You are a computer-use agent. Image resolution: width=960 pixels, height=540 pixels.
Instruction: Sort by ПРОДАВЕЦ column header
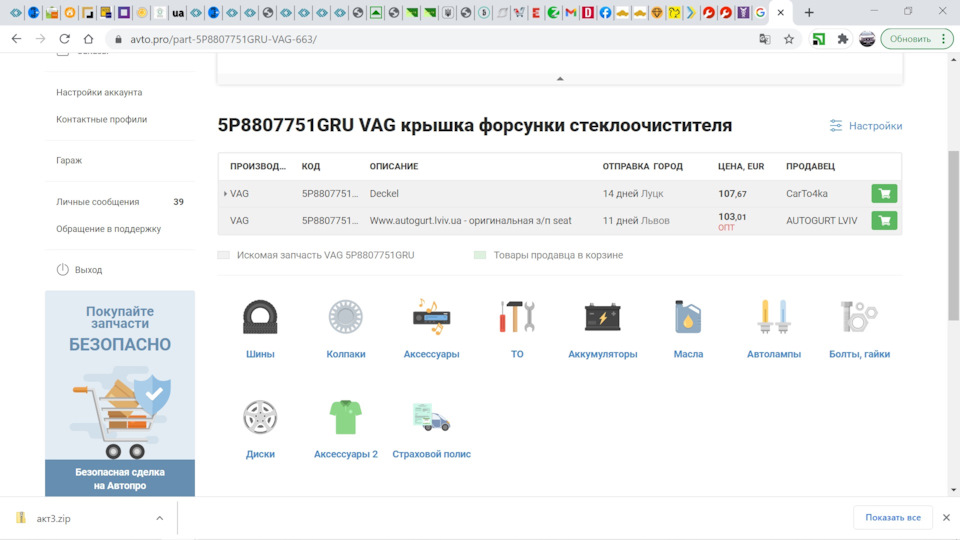(x=810, y=167)
